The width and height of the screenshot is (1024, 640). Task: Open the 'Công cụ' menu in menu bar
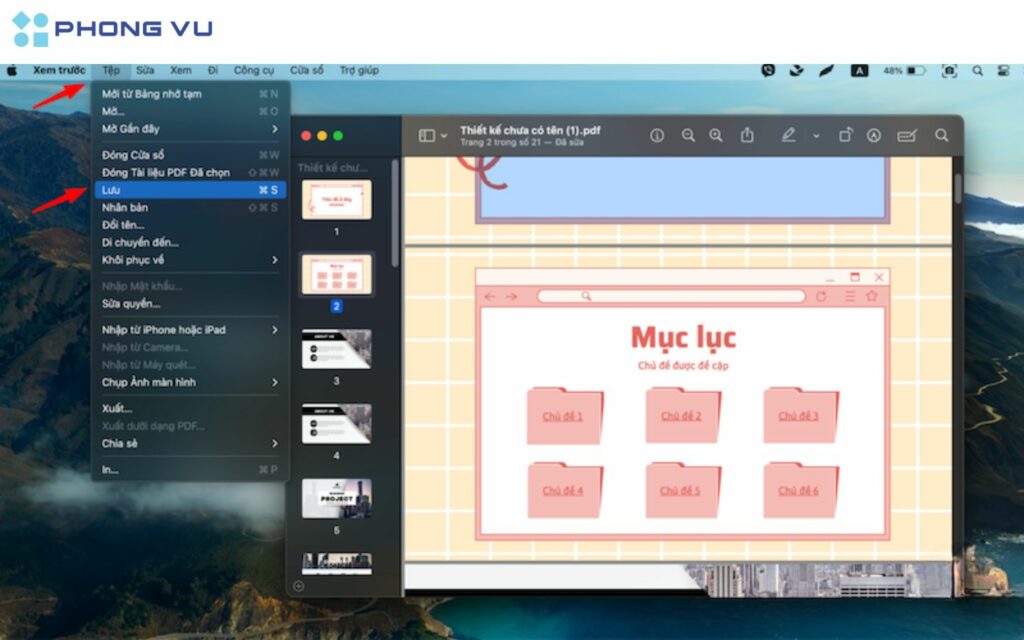coord(254,70)
